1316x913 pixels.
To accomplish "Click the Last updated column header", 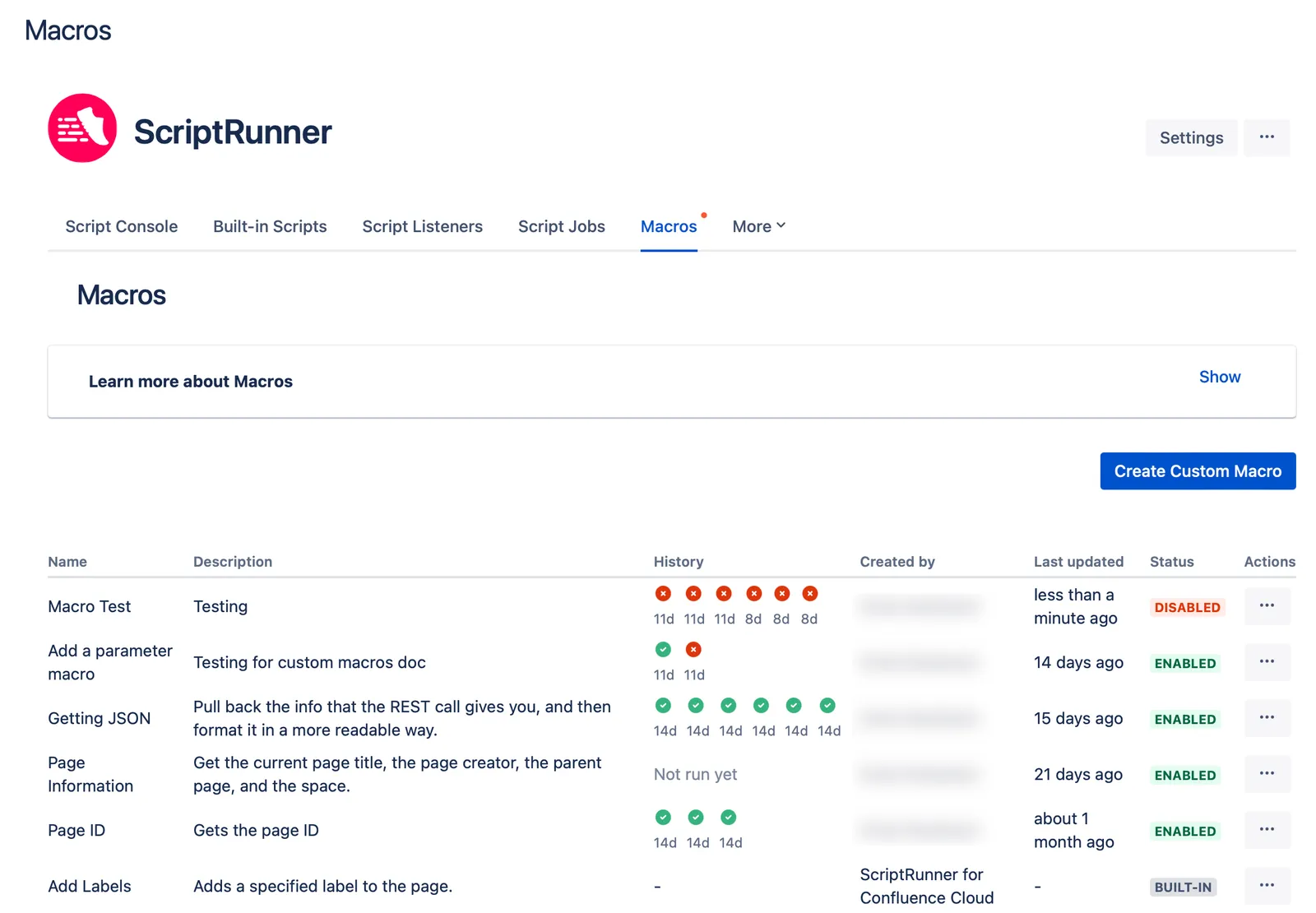I will [1078, 562].
